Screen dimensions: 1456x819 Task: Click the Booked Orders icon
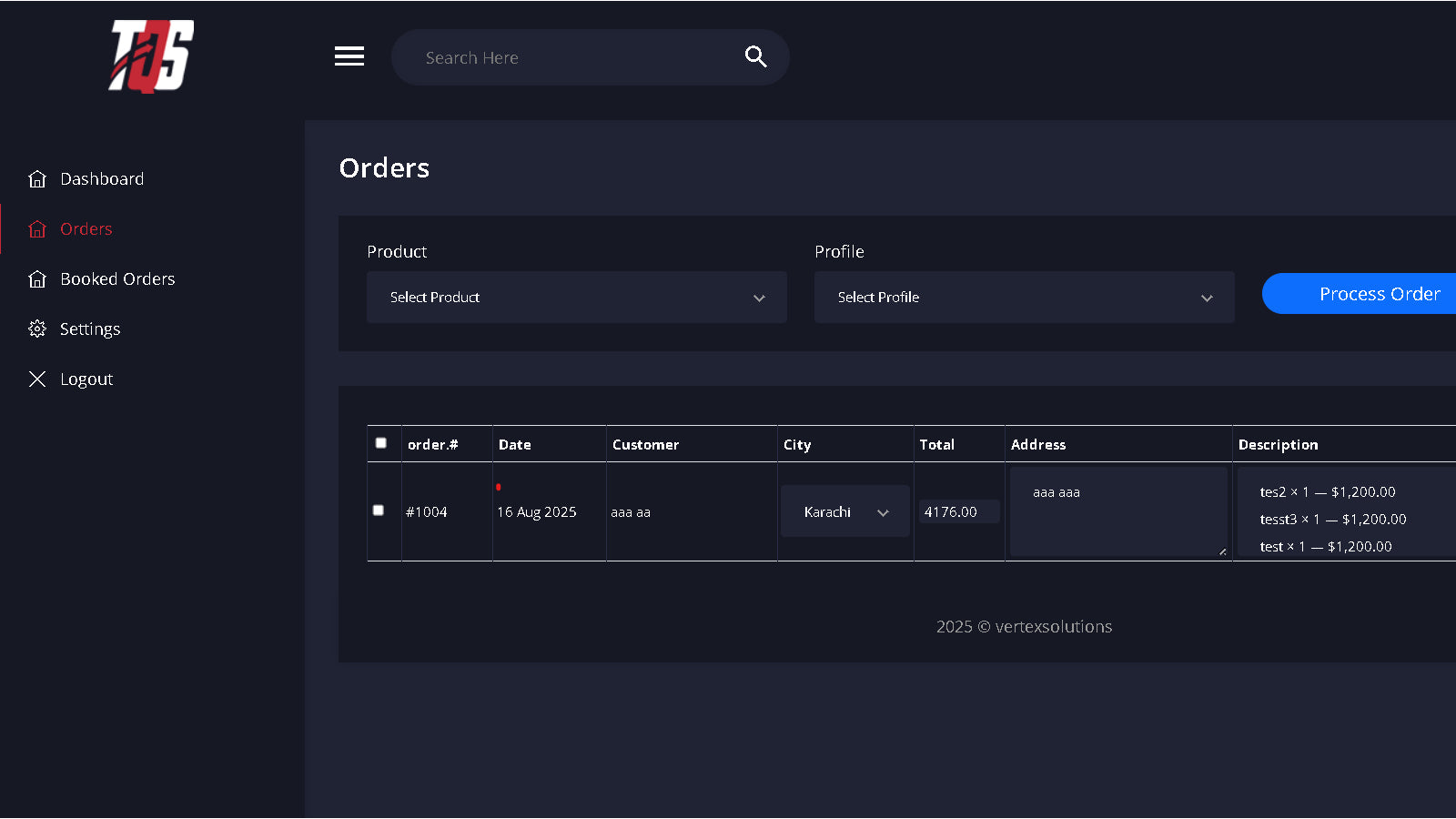pyautogui.click(x=37, y=279)
